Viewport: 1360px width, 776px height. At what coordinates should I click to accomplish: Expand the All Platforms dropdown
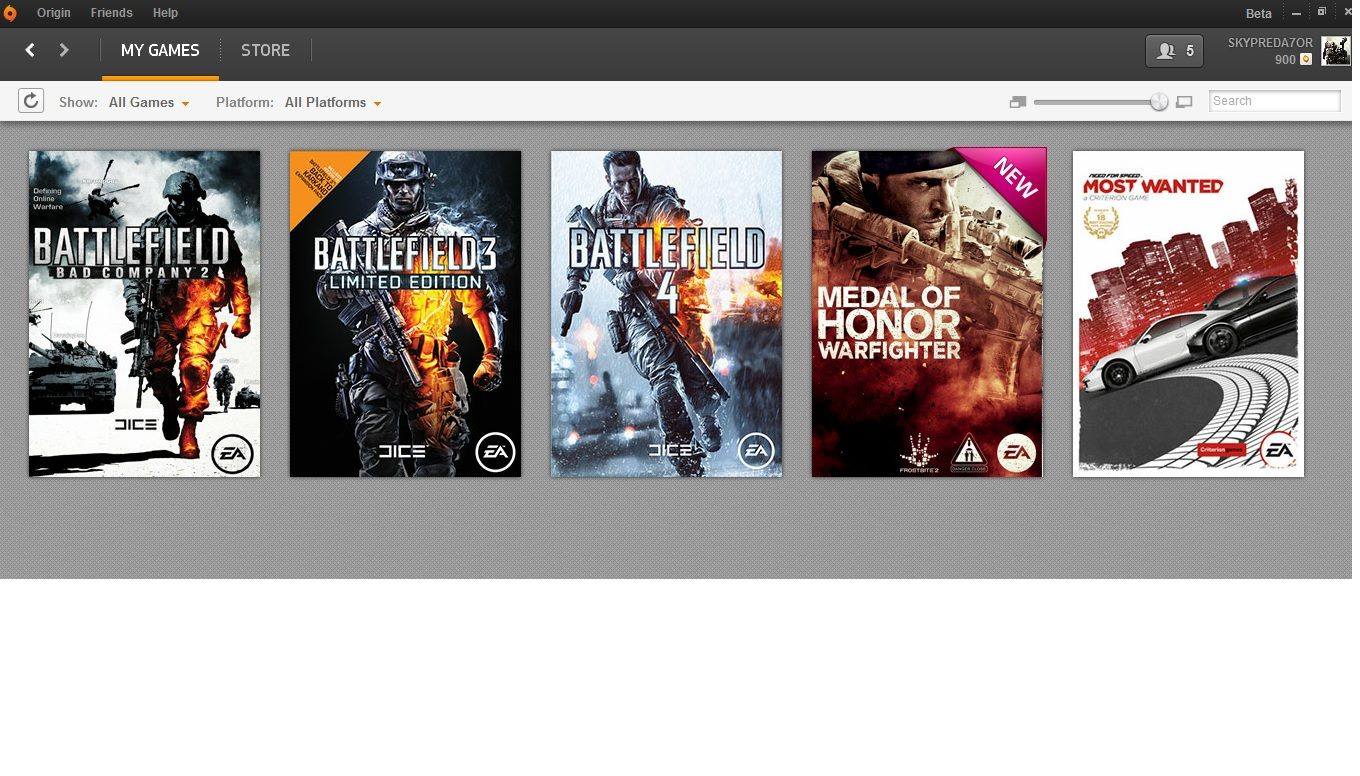(x=333, y=102)
